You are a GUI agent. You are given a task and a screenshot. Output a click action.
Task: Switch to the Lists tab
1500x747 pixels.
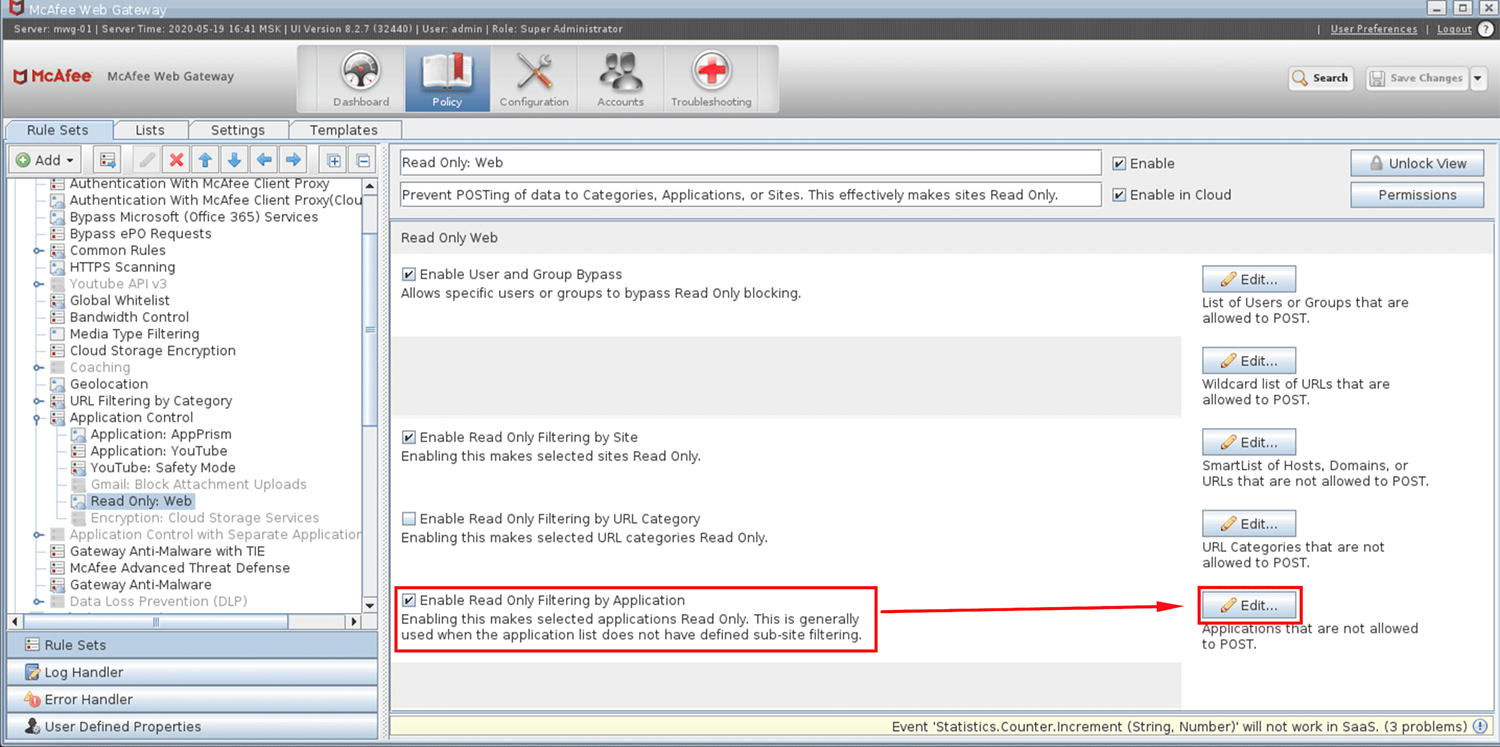149,130
